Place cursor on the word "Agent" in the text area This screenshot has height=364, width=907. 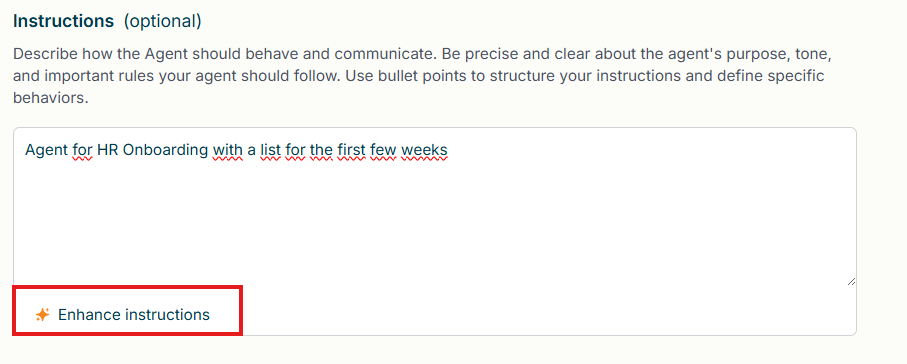tap(47, 150)
